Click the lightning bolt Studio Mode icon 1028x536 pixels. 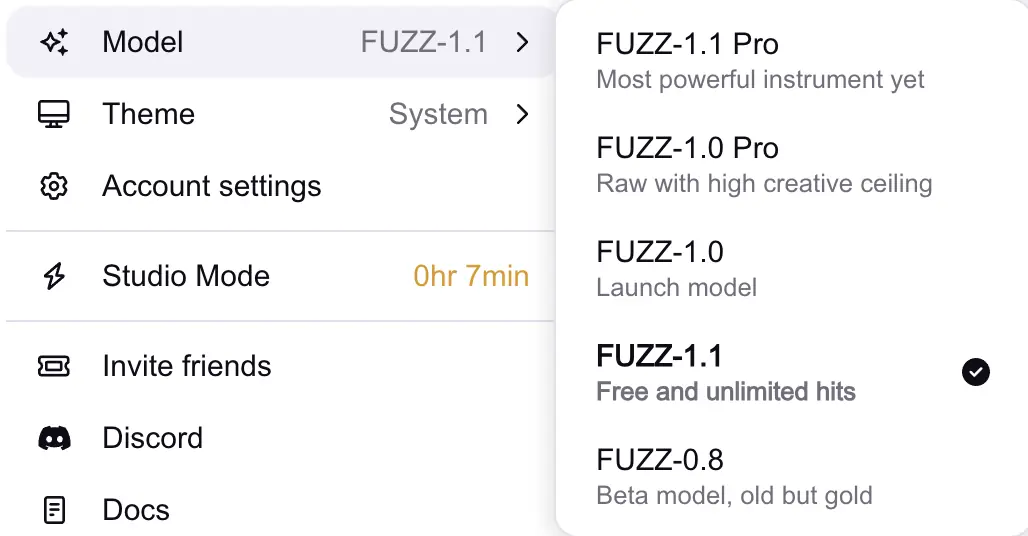tap(54, 277)
